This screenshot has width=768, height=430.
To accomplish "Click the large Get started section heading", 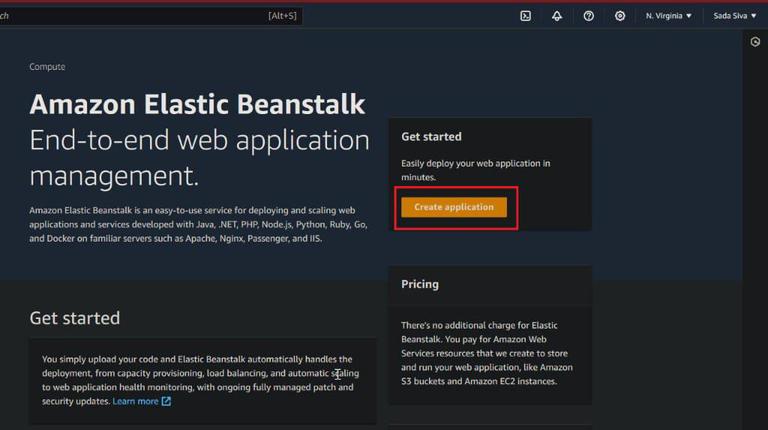I will click(x=74, y=318).
